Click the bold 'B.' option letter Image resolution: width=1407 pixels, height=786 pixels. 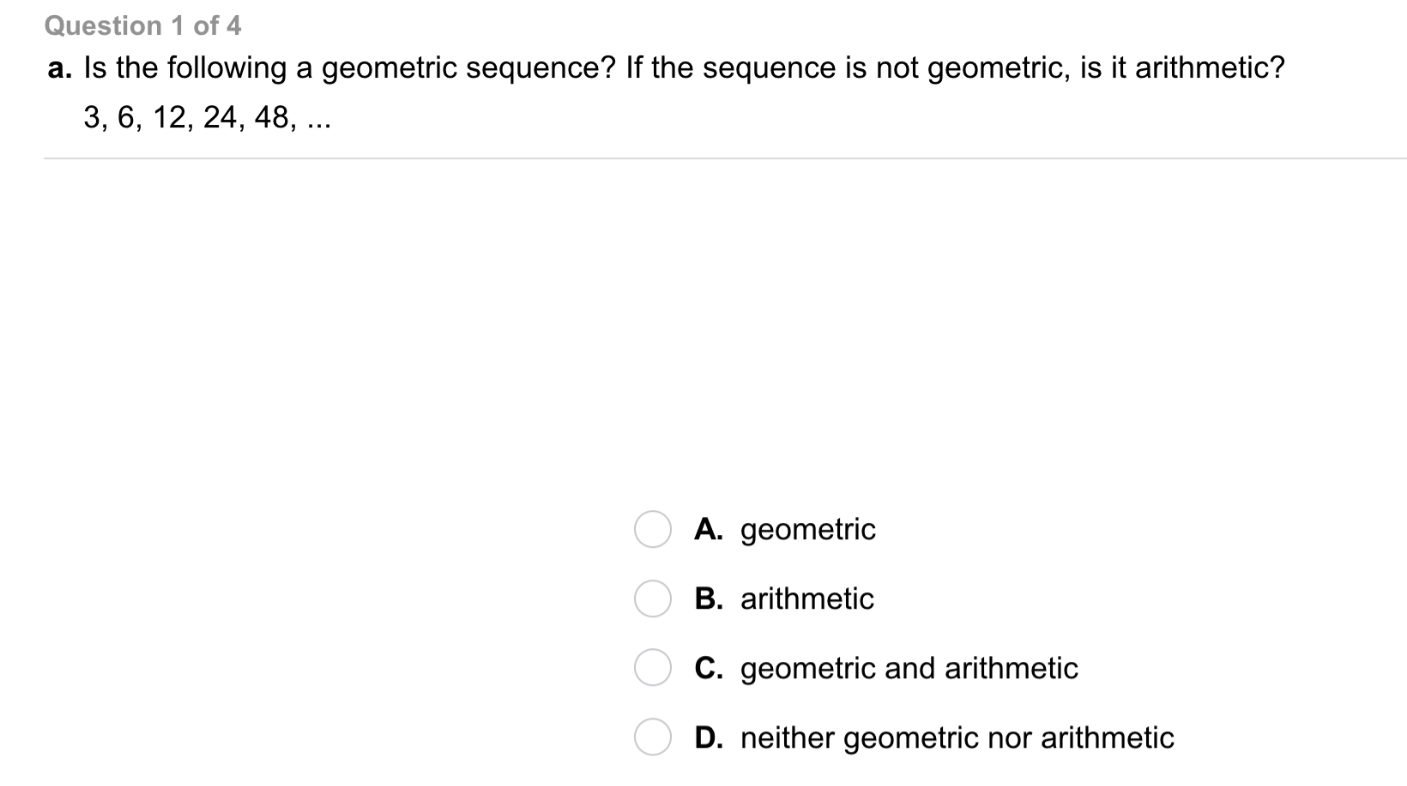pos(709,599)
